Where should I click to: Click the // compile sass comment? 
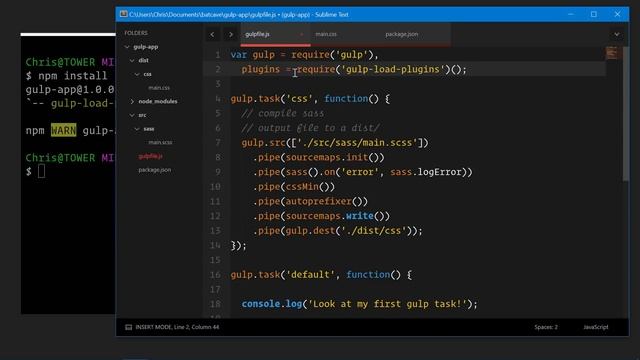(x=283, y=113)
